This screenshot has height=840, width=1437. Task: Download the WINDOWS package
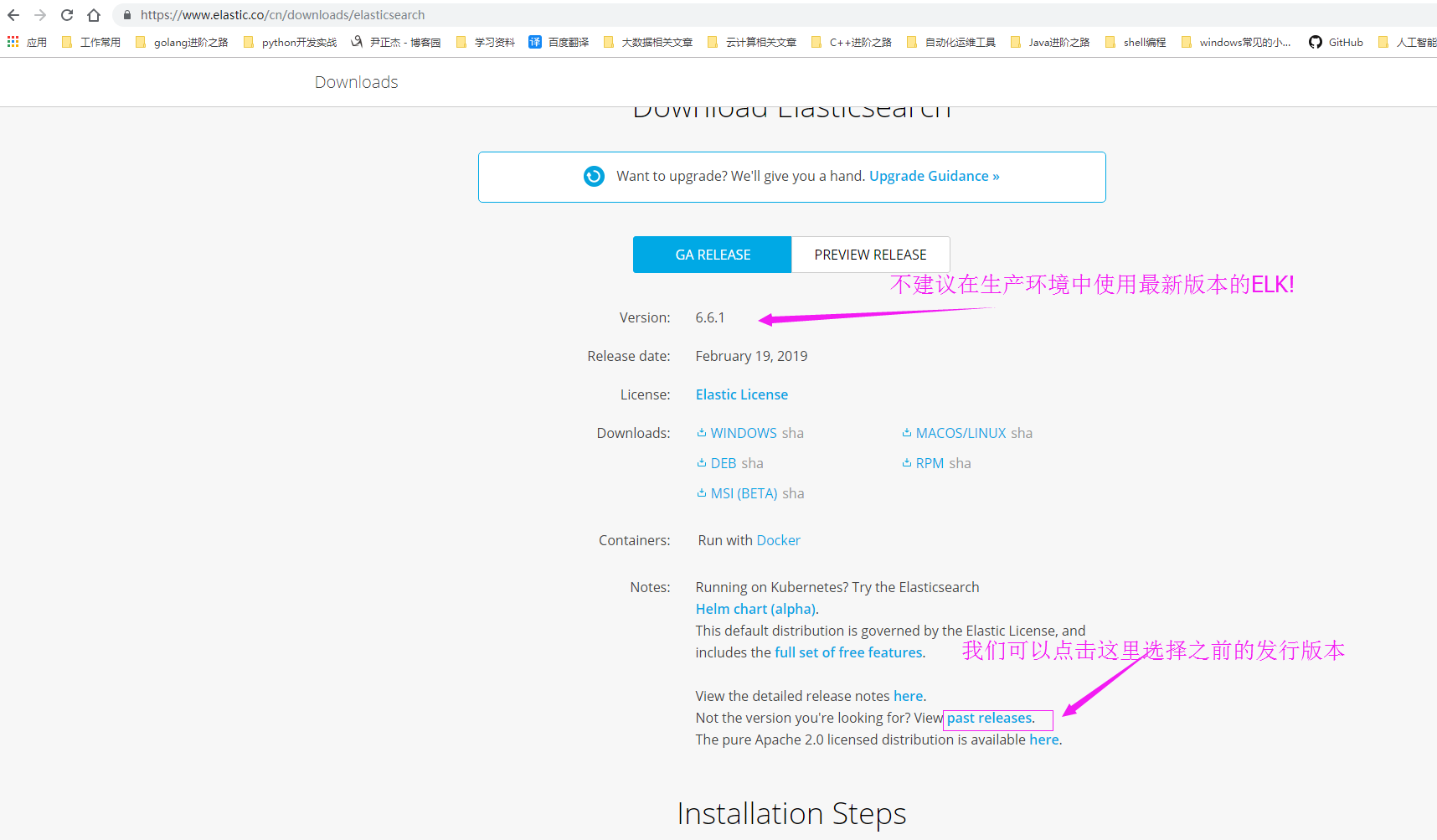(x=744, y=433)
